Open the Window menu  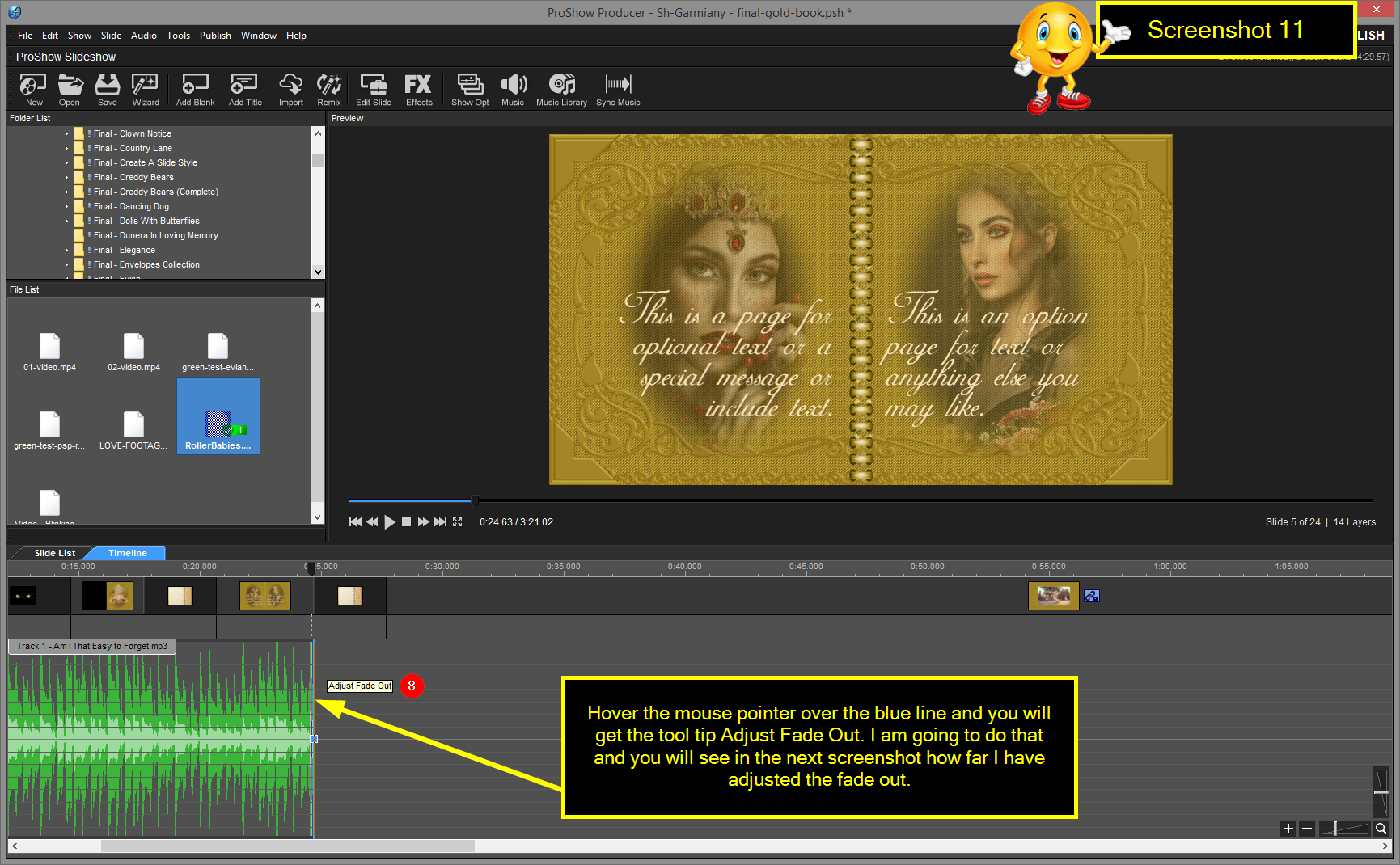pos(259,36)
